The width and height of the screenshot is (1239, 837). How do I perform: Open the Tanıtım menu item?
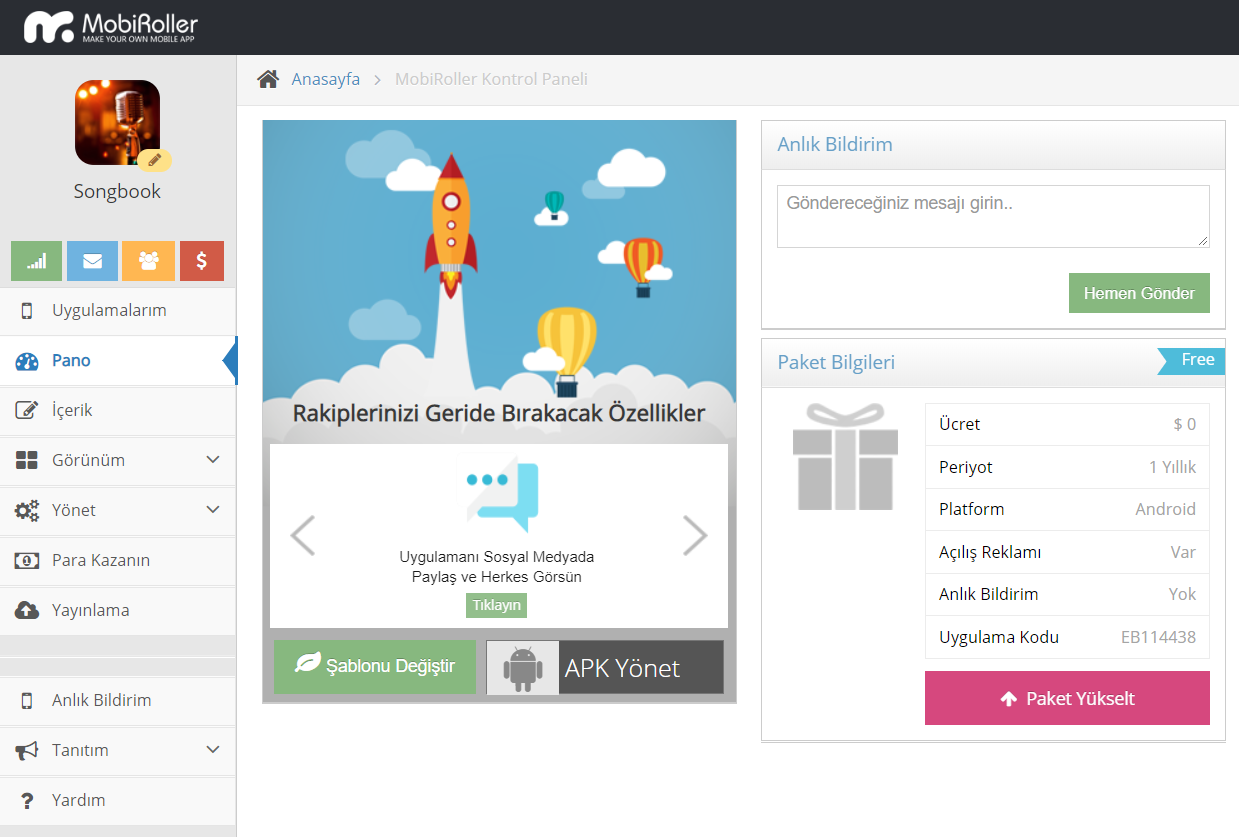pos(118,751)
